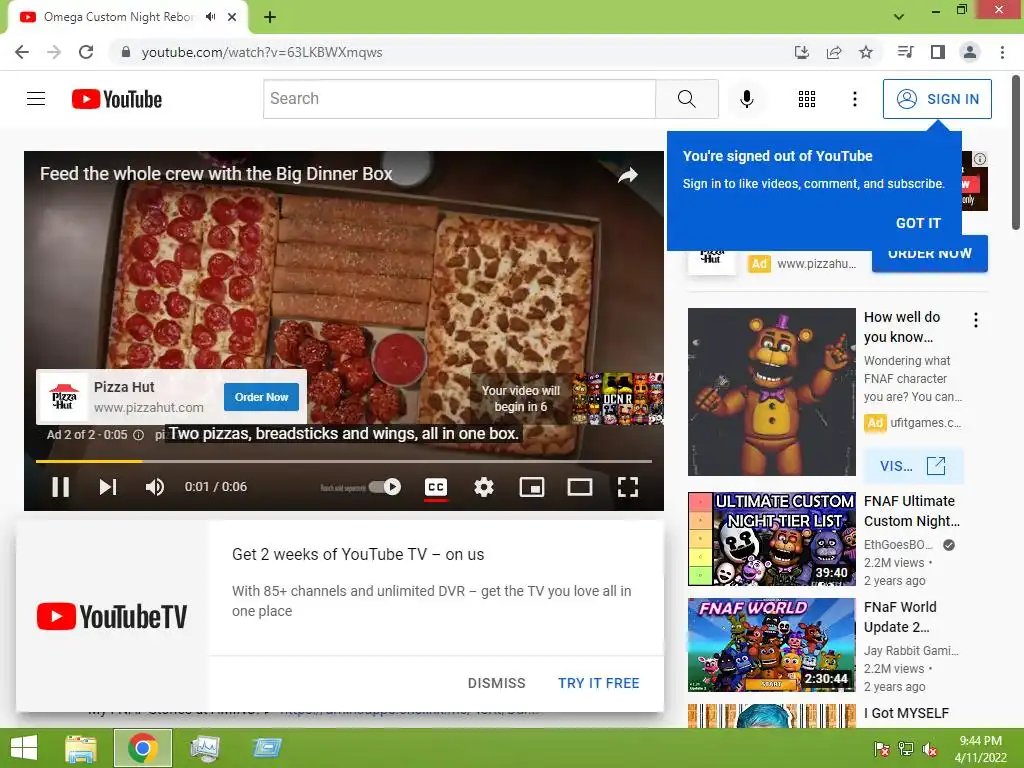Click DISMISS on YouTube TV offer
1024x768 pixels.
tap(496, 683)
